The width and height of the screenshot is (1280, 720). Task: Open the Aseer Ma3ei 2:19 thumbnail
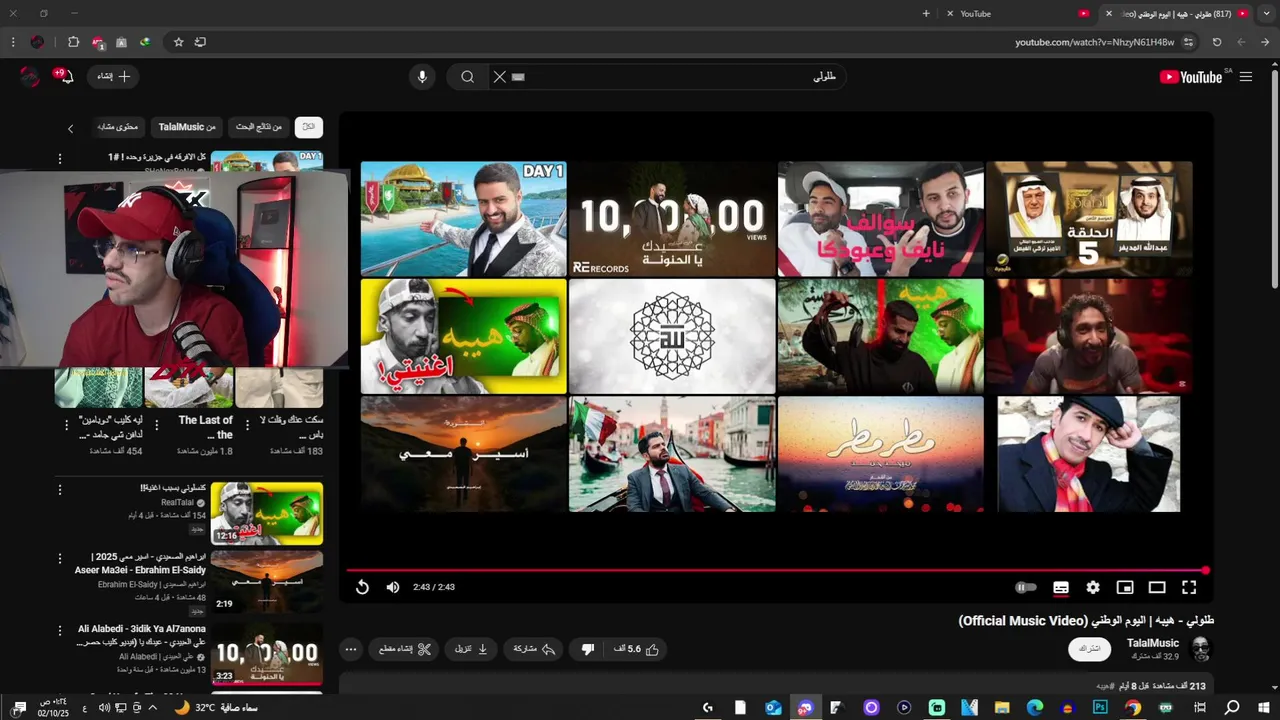tap(267, 581)
